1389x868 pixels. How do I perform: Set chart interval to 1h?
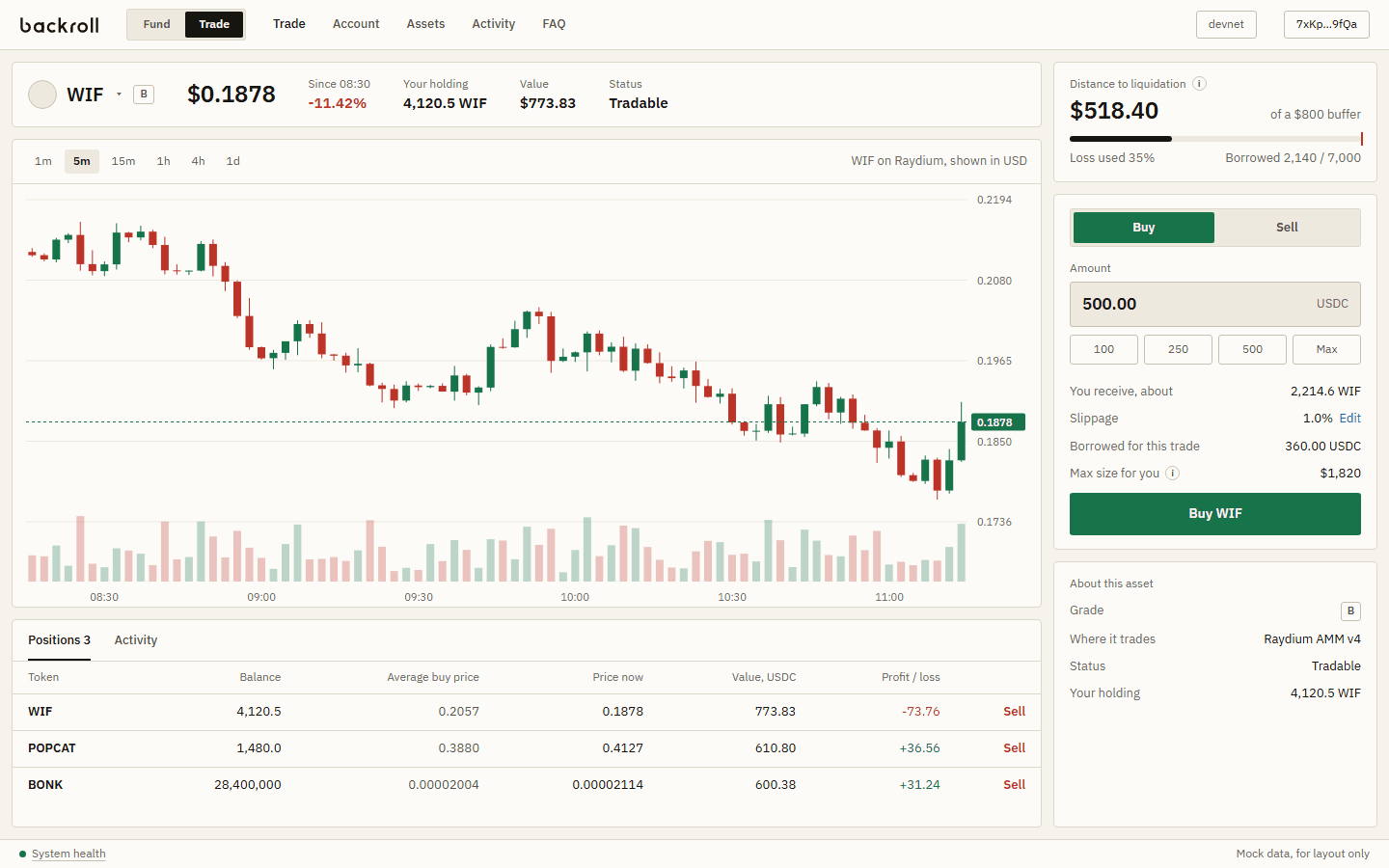pyautogui.click(x=164, y=161)
